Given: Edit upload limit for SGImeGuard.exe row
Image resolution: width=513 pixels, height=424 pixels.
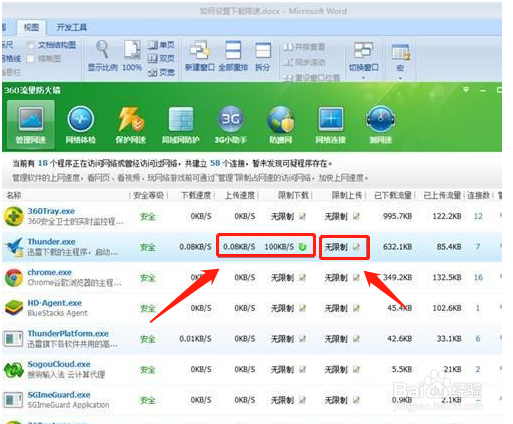Looking at the screenshot, I should pyautogui.click(x=356, y=400).
